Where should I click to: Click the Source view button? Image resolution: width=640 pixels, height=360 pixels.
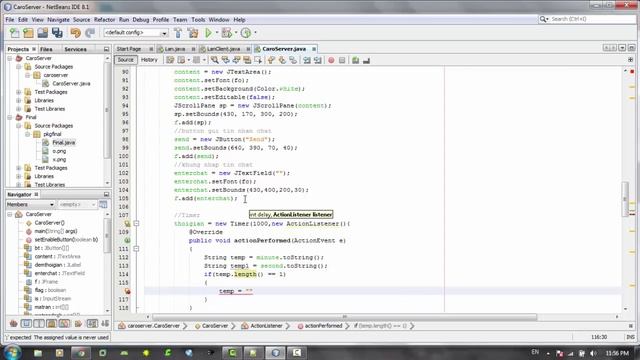pos(125,60)
